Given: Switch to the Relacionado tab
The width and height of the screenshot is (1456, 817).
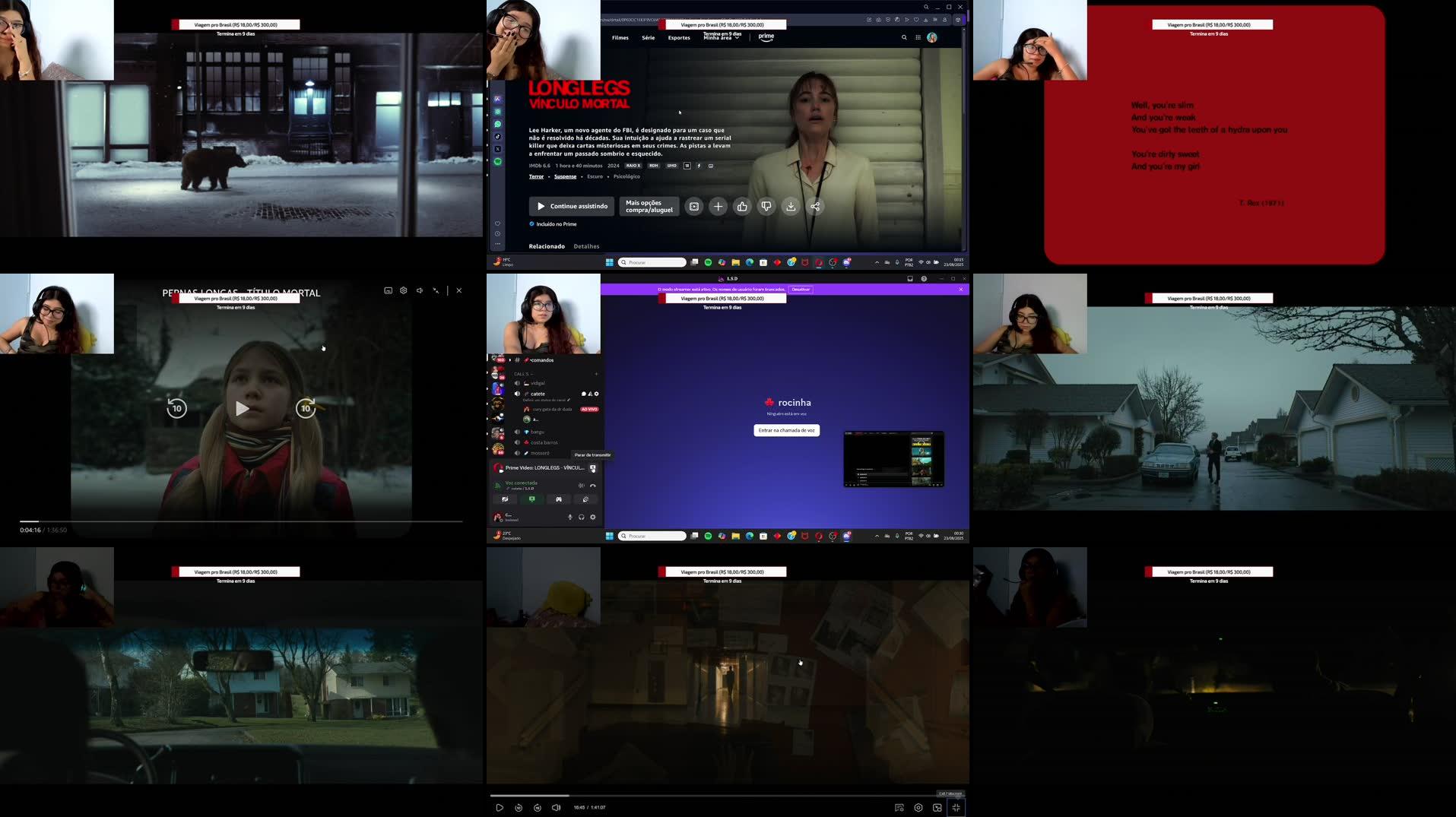Looking at the screenshot, I should [x=547, y=246].
